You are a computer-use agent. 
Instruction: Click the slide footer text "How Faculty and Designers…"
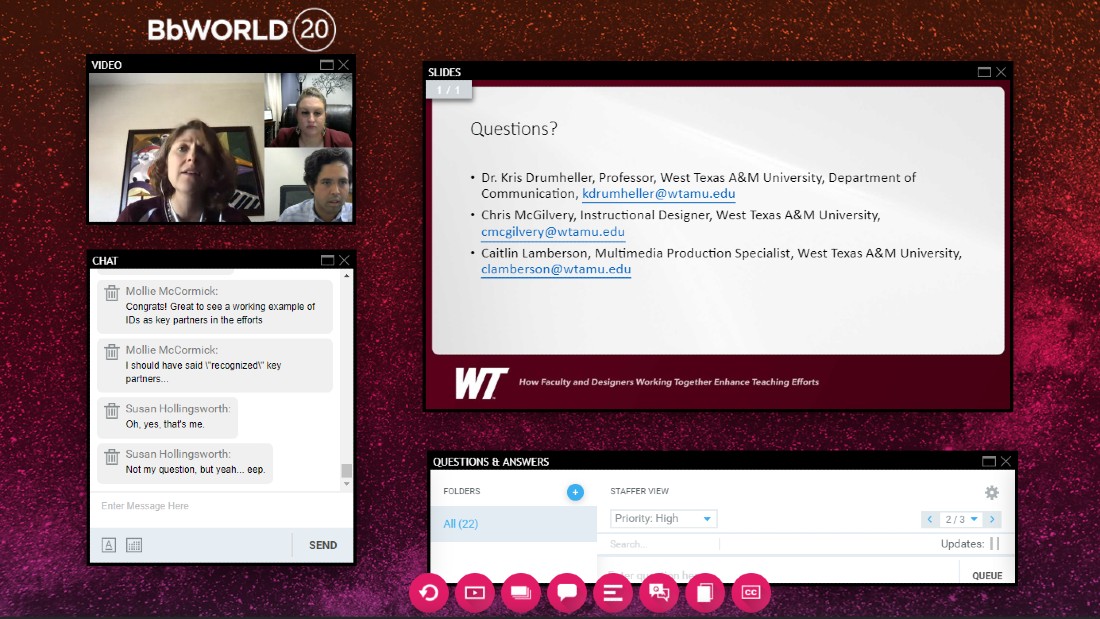pyautogui.click(x=669, y=382)
